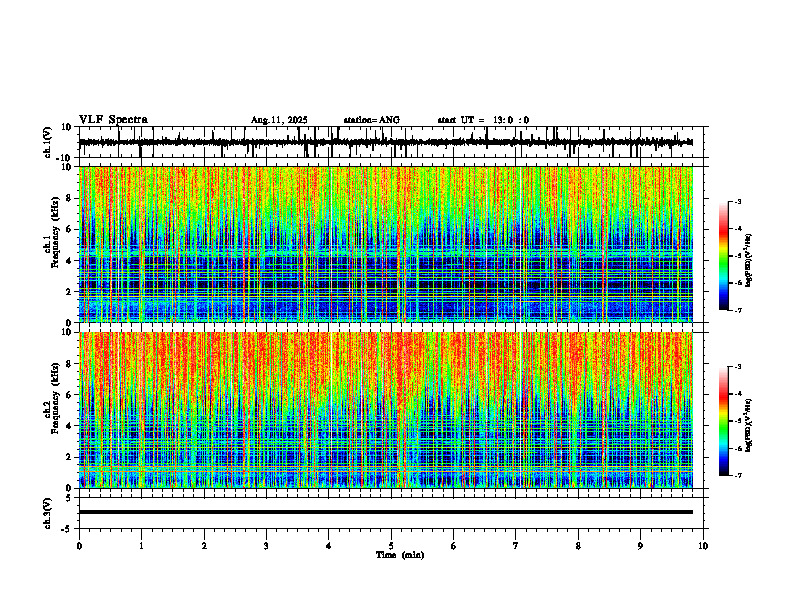Click time axis tick label "8"
Viewport: 792px width, 612px height.
[x=578, y=546]
